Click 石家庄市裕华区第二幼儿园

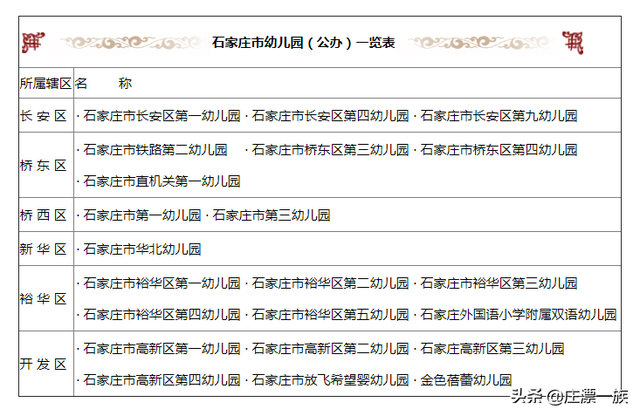tap(330, 283)
